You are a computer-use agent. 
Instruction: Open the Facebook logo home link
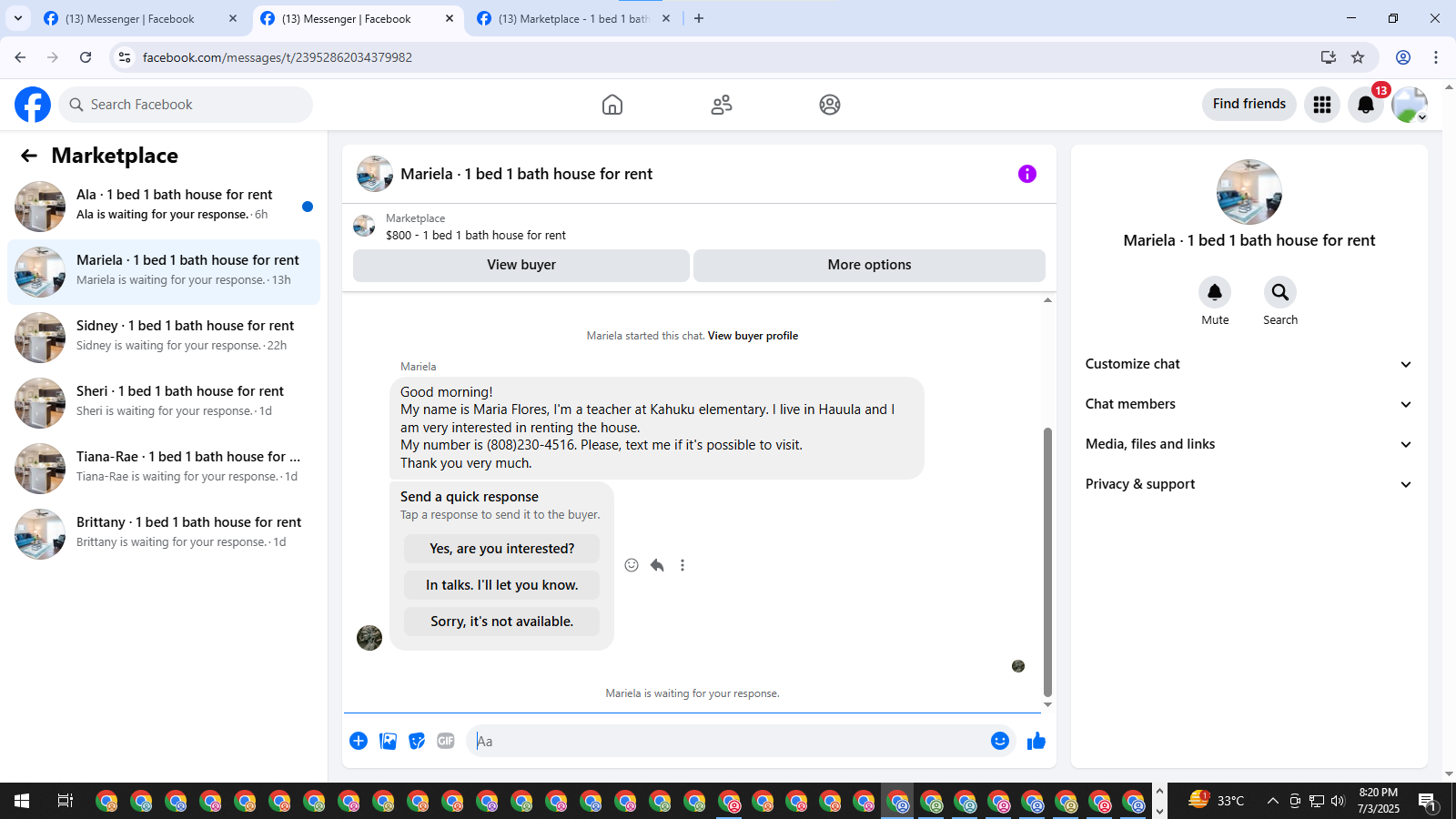coord(33,105)
